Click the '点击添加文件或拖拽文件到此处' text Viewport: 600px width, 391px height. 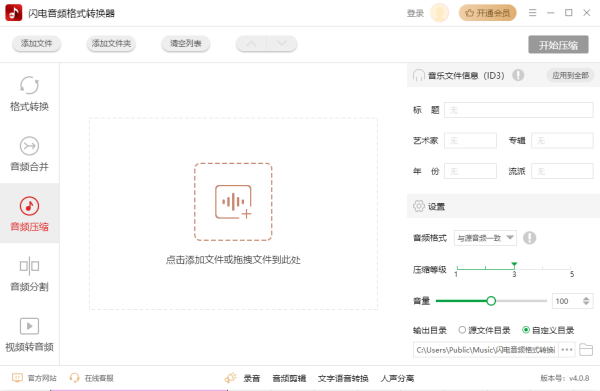(x=233, y=260)
